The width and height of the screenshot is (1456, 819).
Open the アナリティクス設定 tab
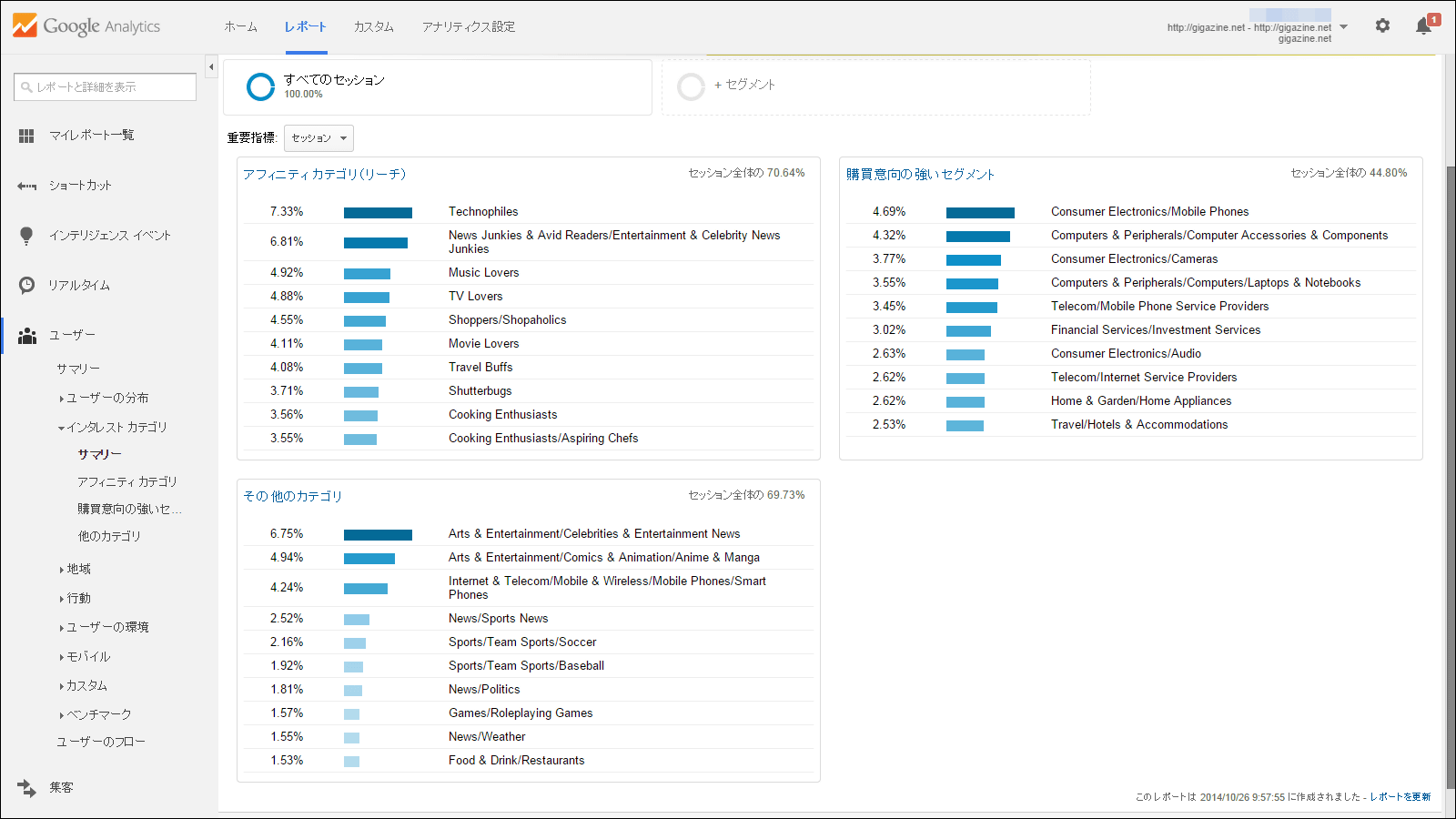[468, 27]
